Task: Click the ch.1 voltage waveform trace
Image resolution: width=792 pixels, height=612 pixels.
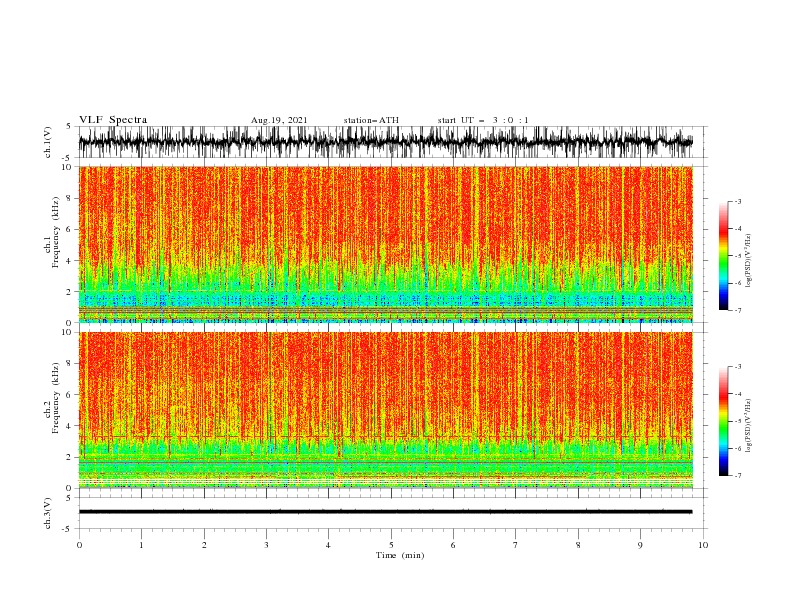Action: [x=385, y=142]
